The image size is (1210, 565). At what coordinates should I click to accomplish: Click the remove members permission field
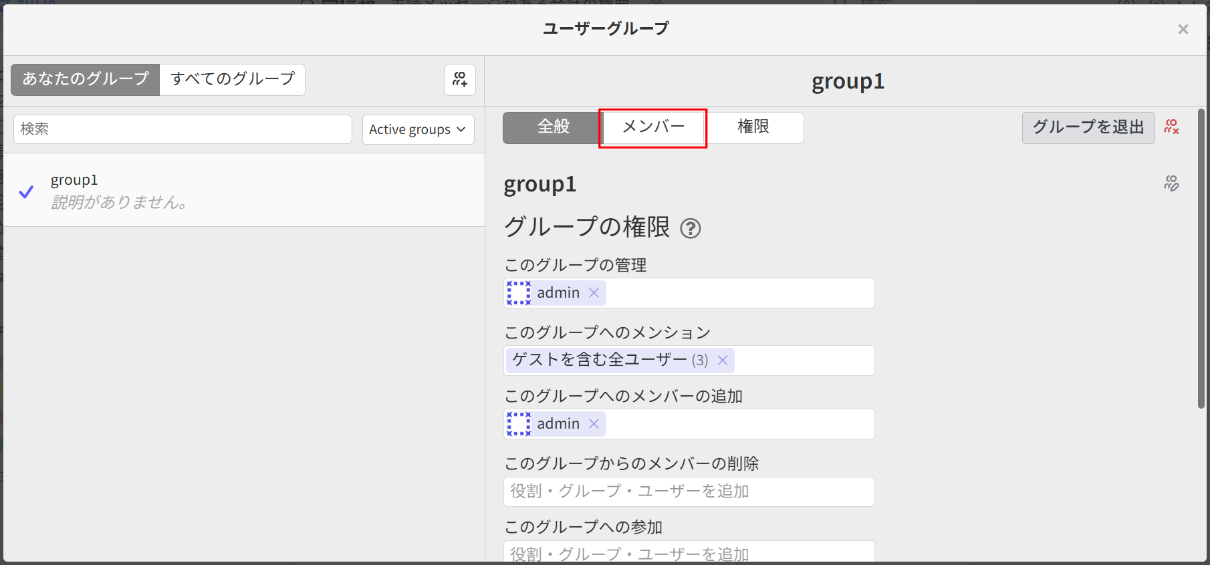689,492
